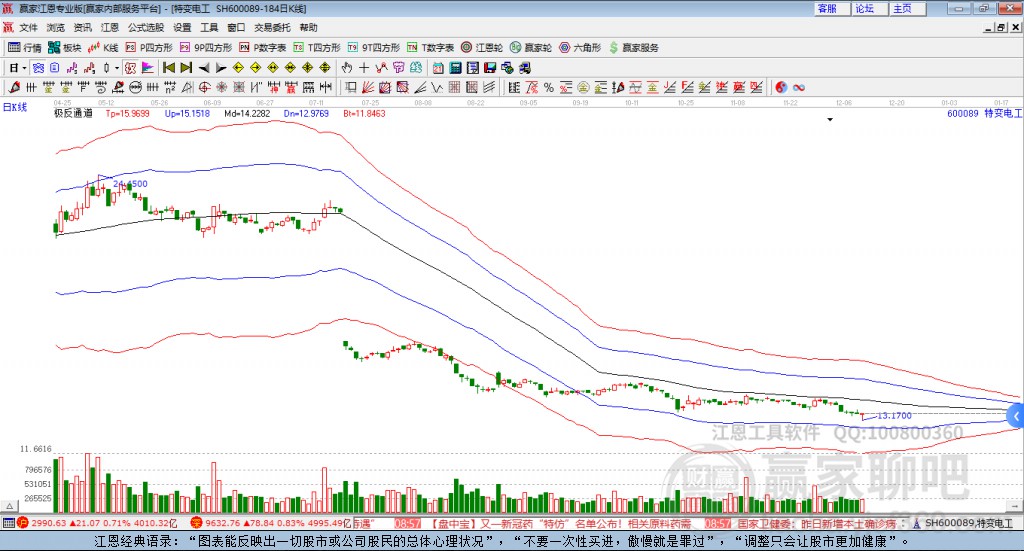Open the blue side panel expander arrow
Viewport: 1024px width, 551px height.
1015,416
